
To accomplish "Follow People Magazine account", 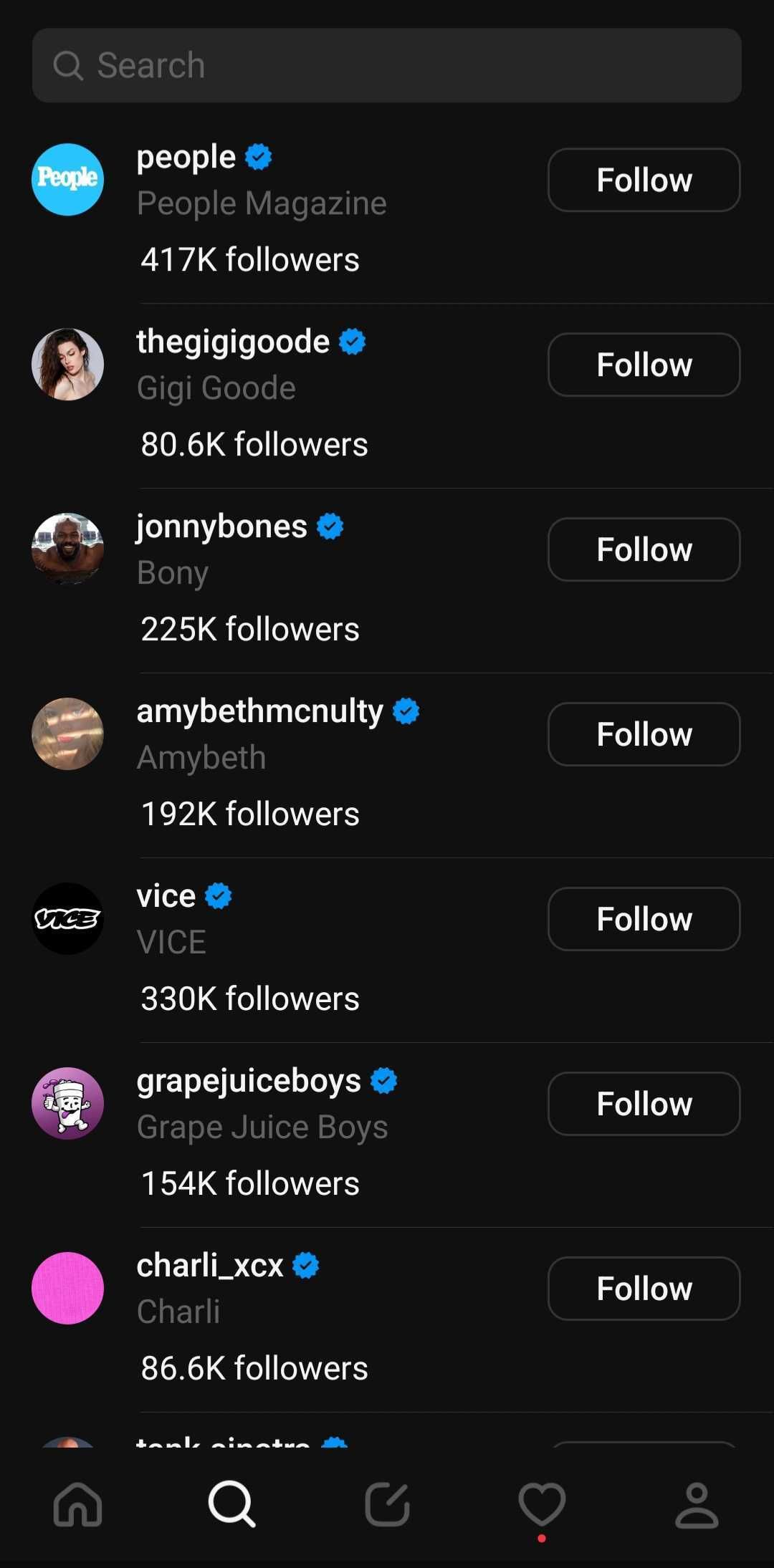I will (644, 180).
